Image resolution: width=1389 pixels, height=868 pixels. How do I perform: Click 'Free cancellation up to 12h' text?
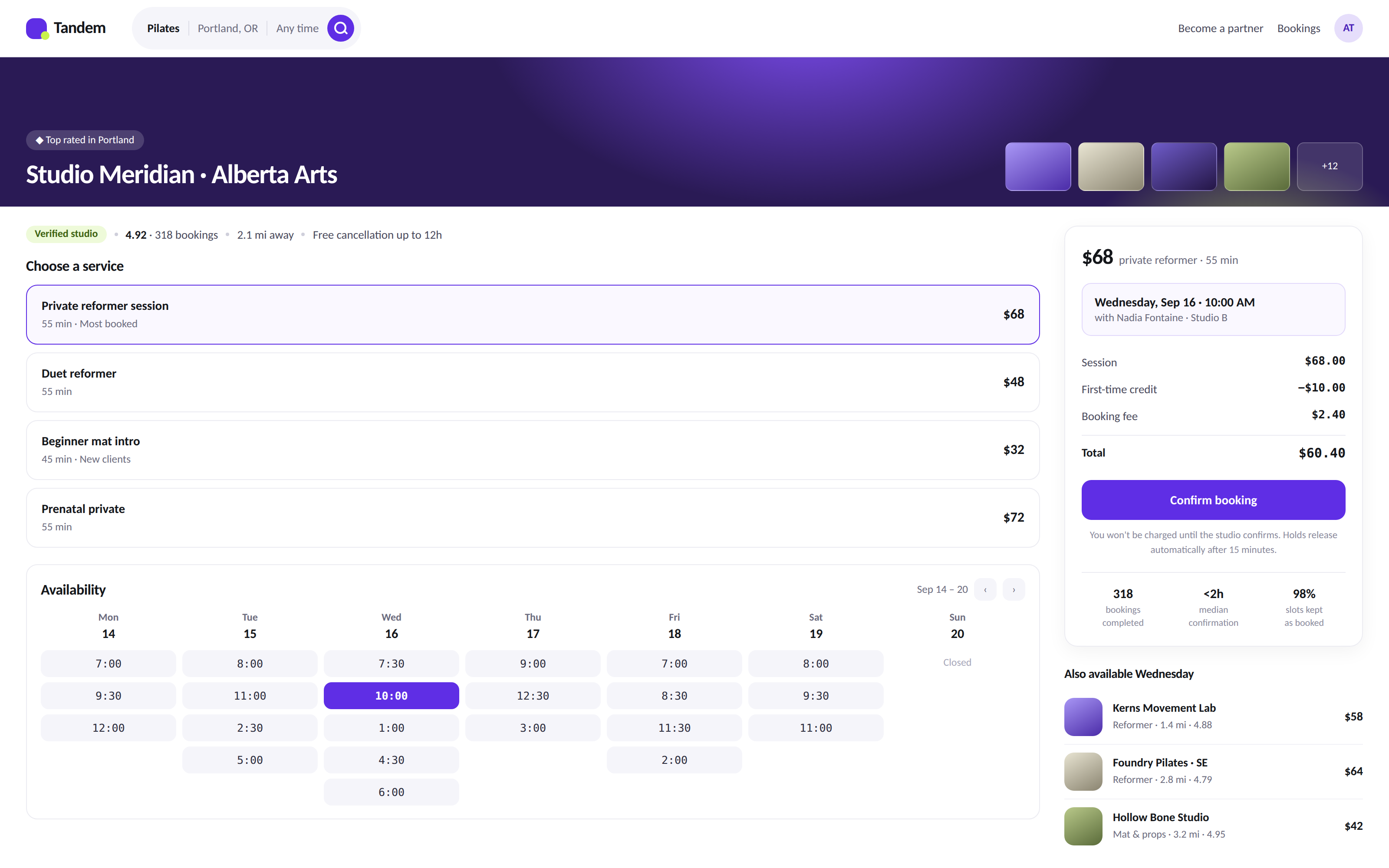point(377,235)
